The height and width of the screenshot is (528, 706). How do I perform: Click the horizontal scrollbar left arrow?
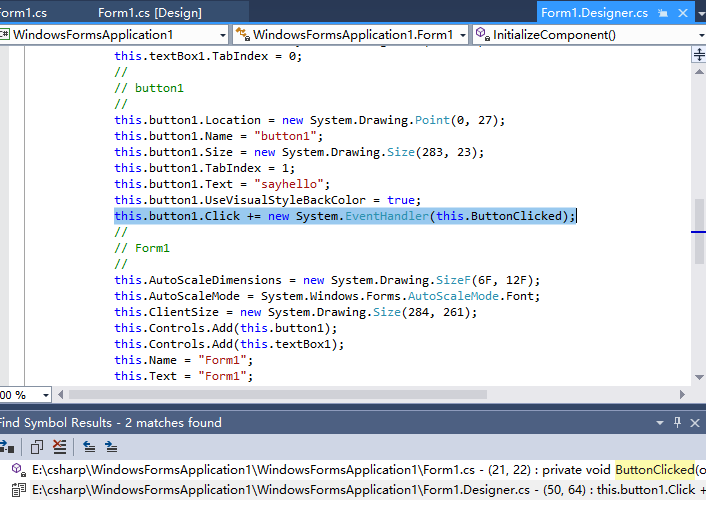pos(61,395)
